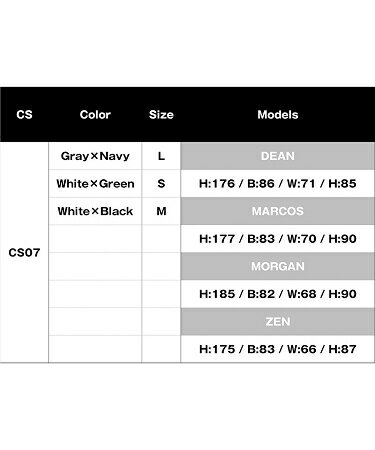This screenshot has height=450, width=375.
Task: Click the CS column header
Action: coord(24,115)
